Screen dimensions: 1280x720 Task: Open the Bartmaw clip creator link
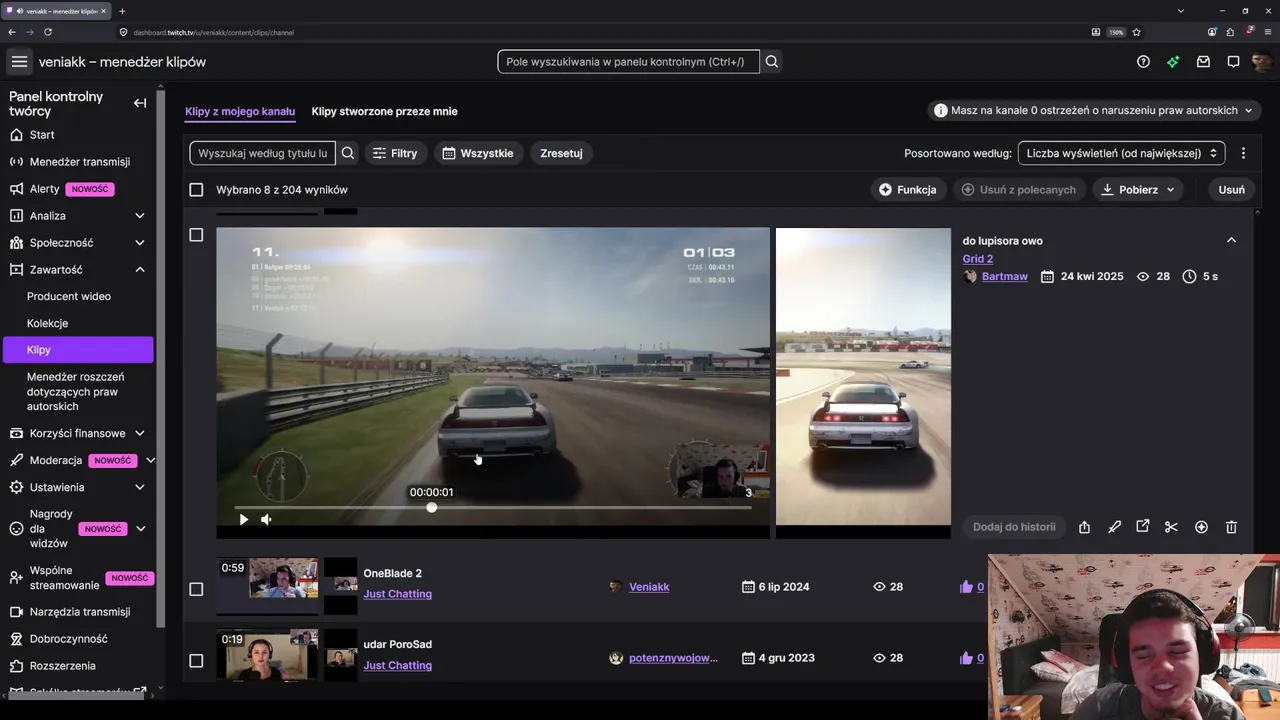click(x=1005, y=277)
